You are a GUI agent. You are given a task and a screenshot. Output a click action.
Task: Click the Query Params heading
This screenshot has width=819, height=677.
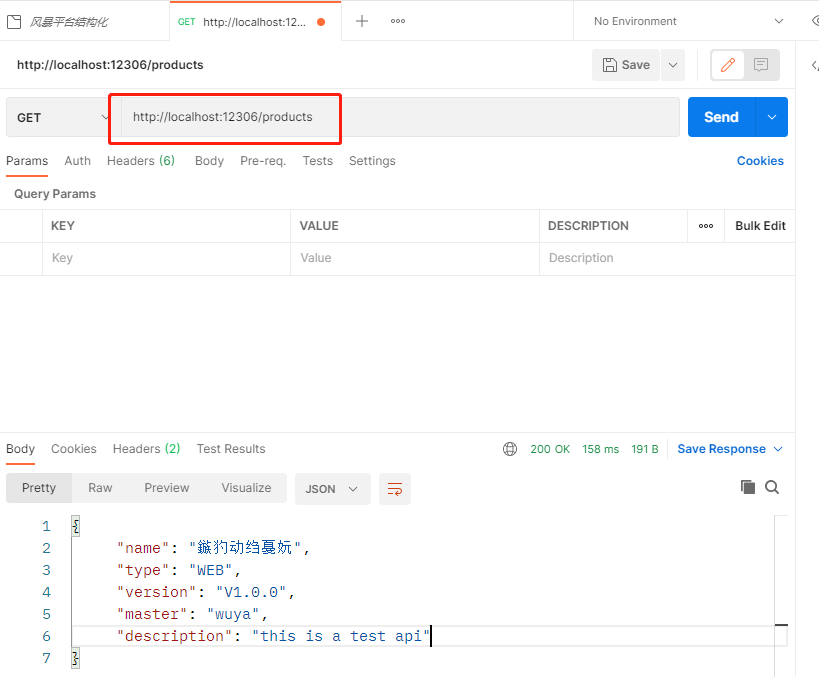55,194
